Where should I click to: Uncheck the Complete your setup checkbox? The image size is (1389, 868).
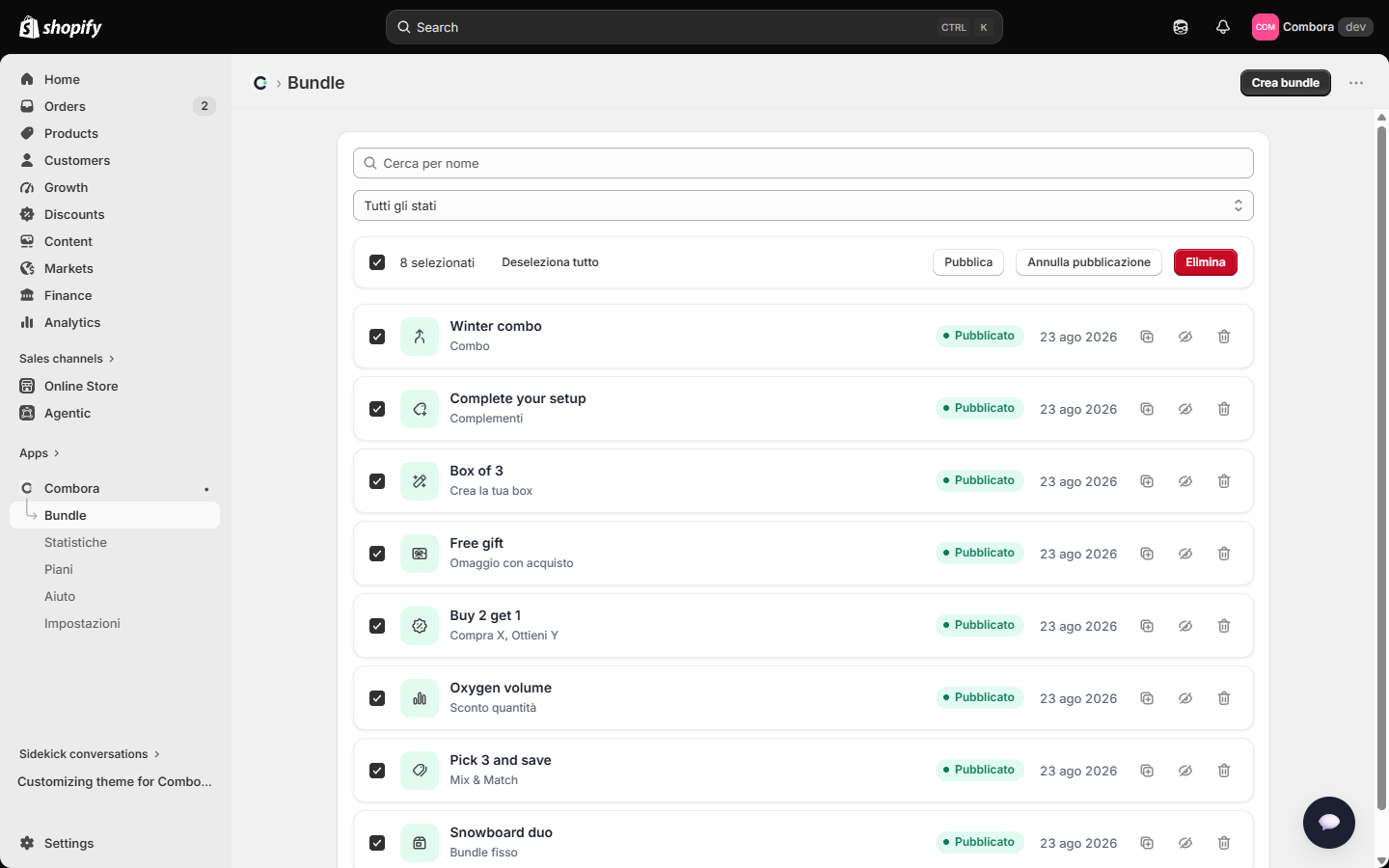pos(377,409)
